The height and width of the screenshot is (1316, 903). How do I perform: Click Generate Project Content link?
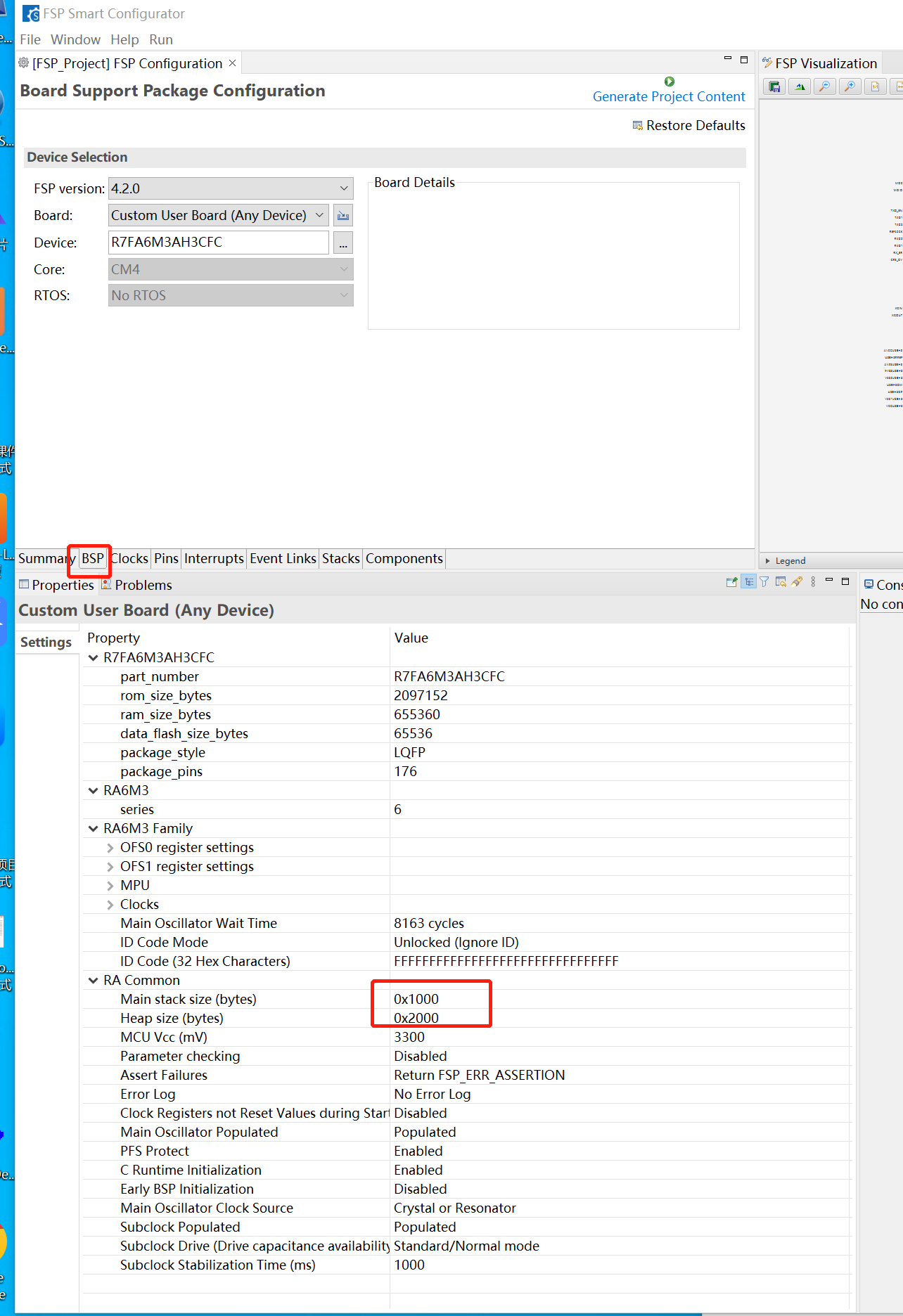[669, 97]
